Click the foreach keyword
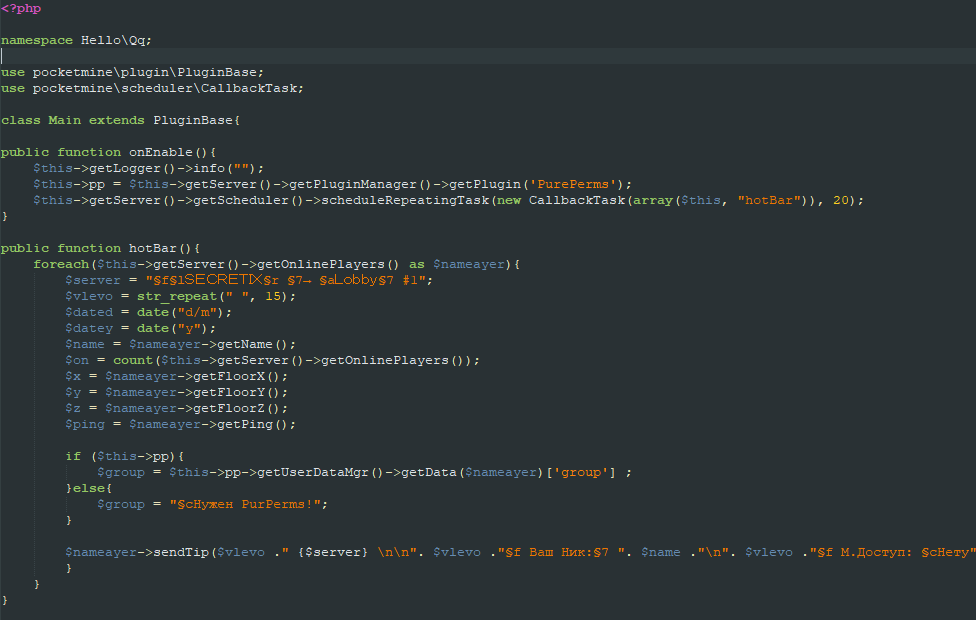The height and width of the screenshot is (620, 976). [61, 264]
